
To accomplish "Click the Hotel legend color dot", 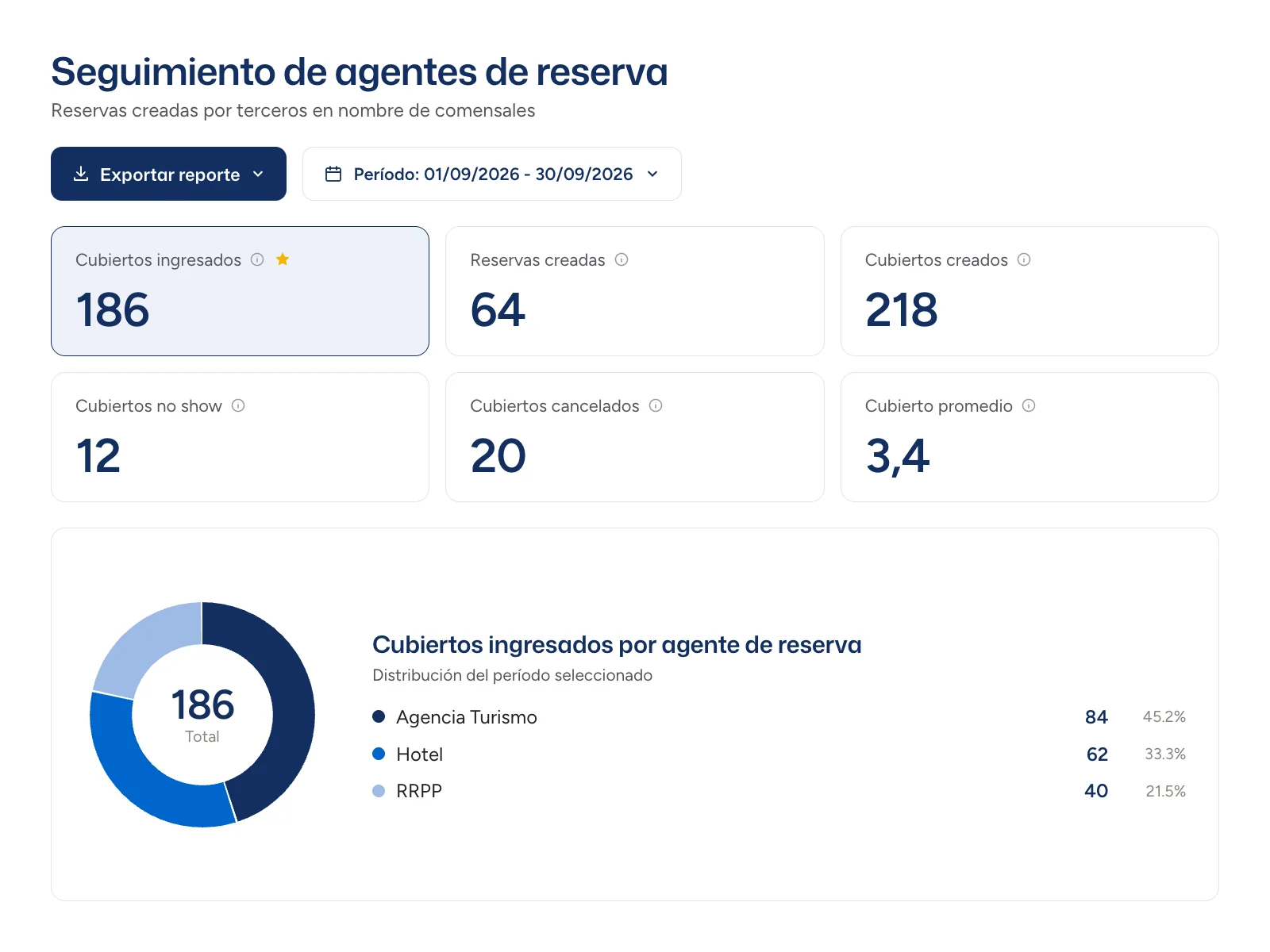I will click(379, 754).
